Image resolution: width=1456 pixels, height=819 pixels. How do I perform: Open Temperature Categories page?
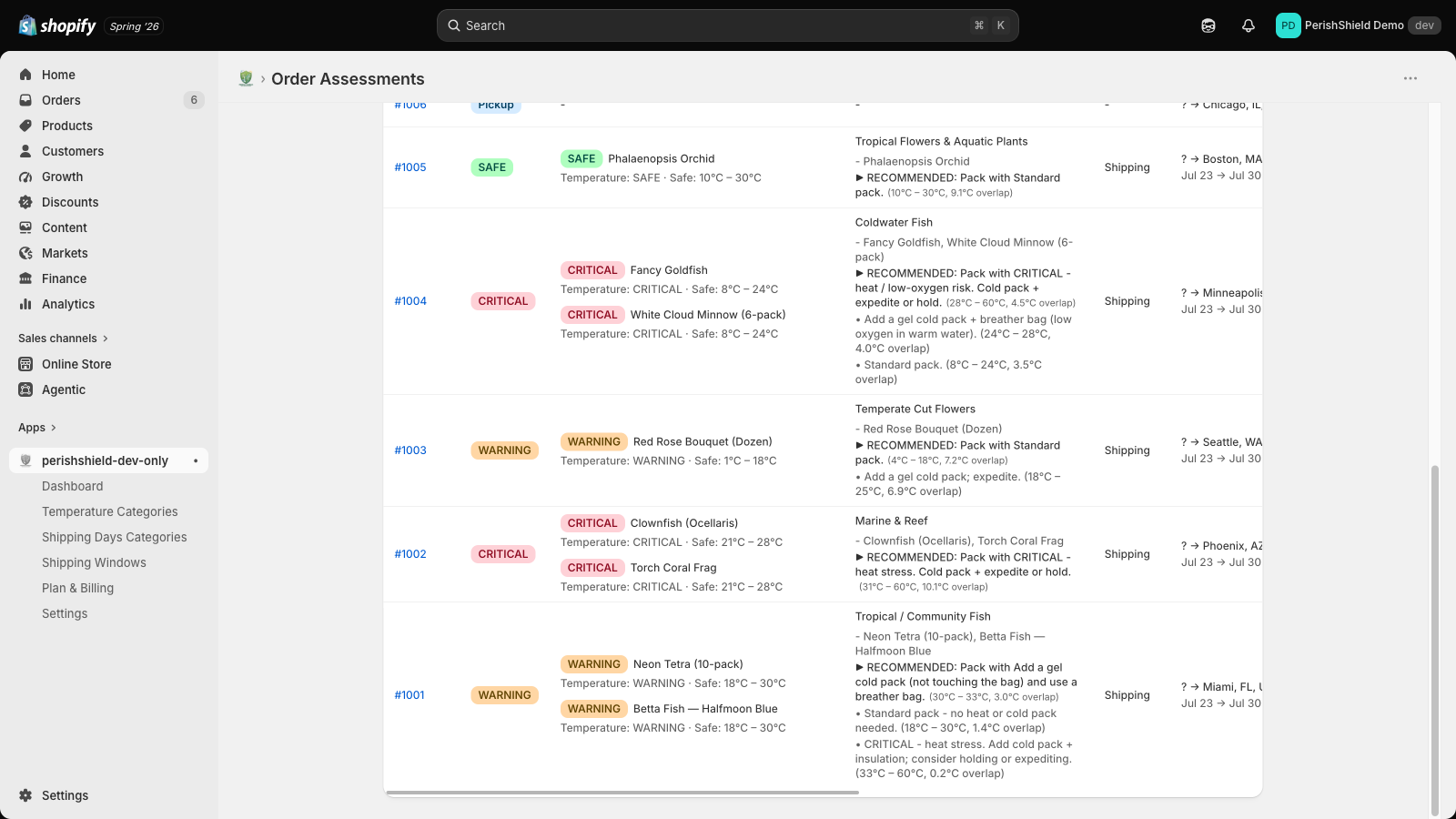(x=110, y=511)
